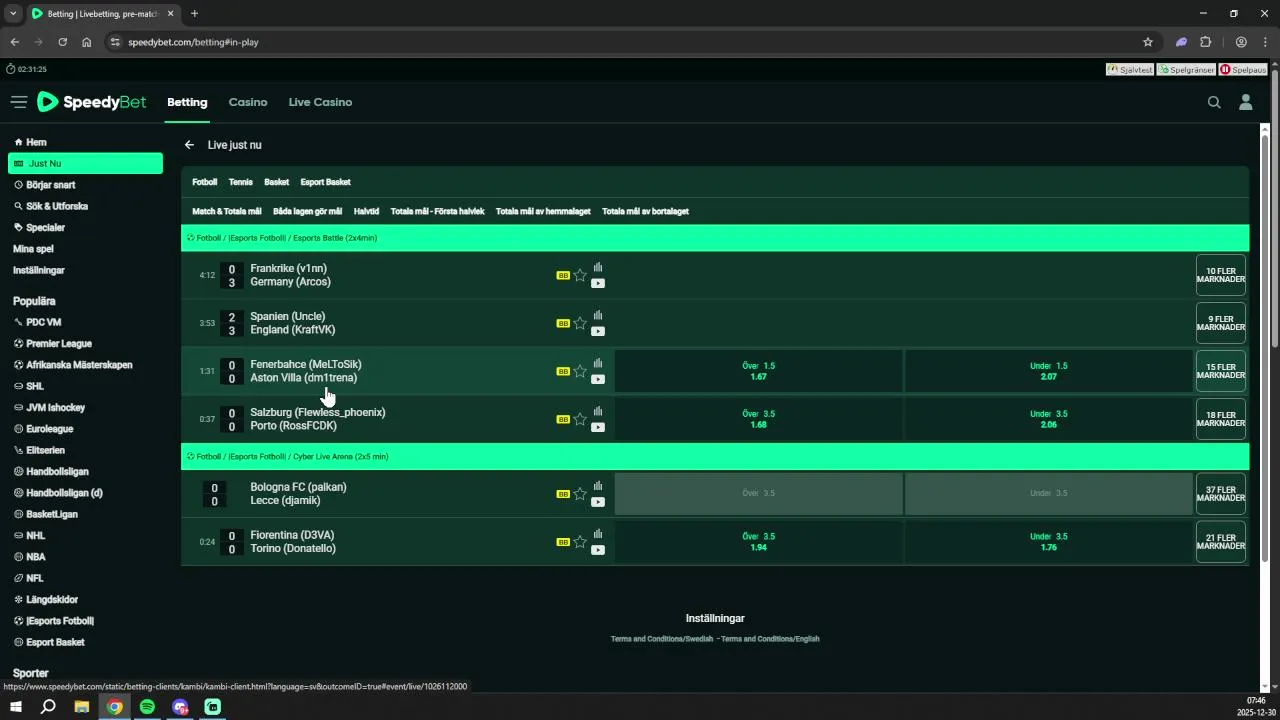
Task: Click BB badge on Fiorentina vs Torino
Action: tap(563, 542)
